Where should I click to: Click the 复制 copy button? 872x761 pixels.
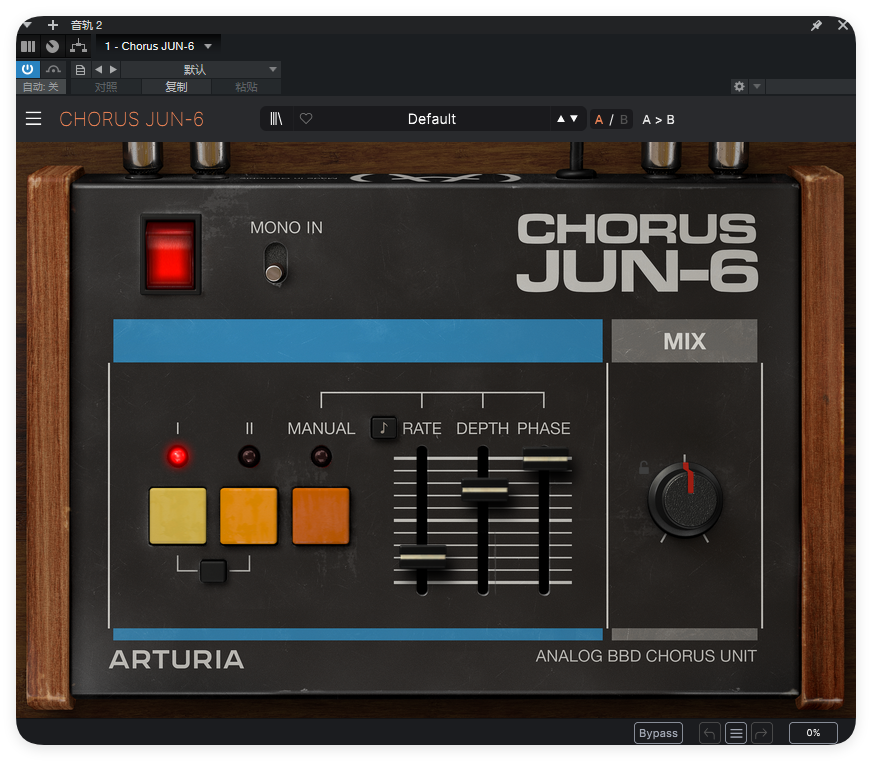pos(176,87)
